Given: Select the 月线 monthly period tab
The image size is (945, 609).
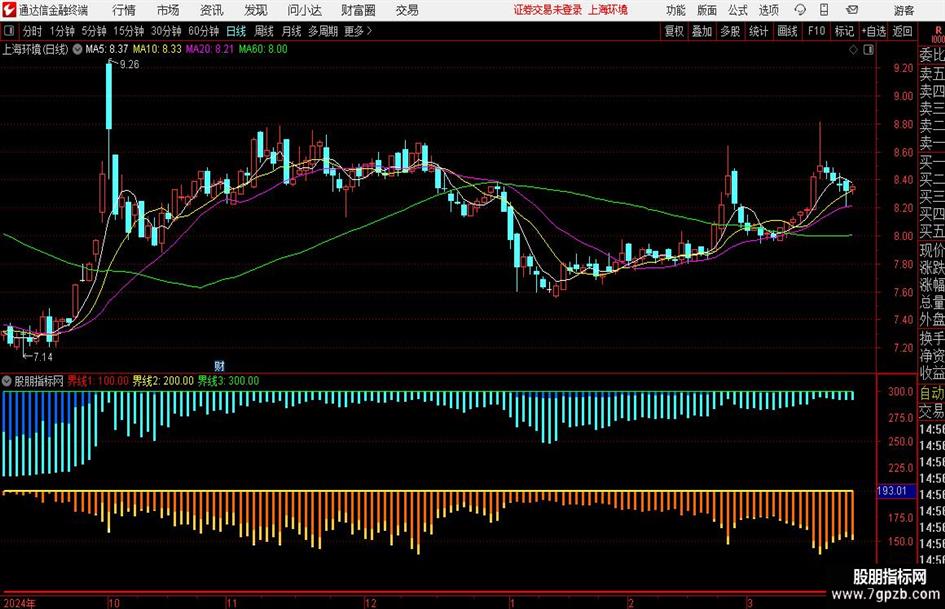Looking at the screenshot, I should pos(291,31).
